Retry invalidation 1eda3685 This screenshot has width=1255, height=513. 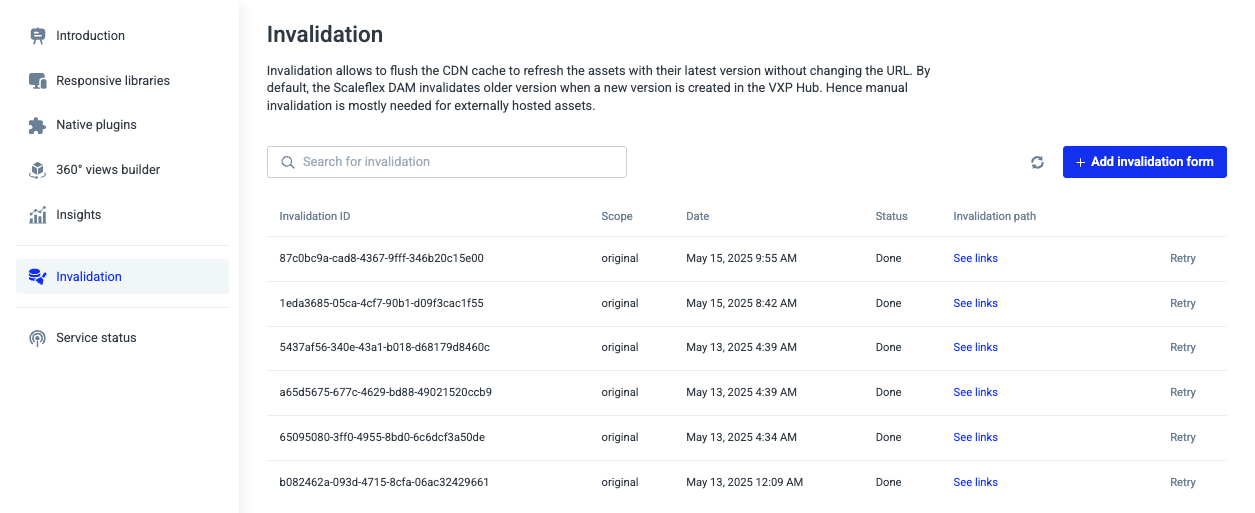point(1182,303)
